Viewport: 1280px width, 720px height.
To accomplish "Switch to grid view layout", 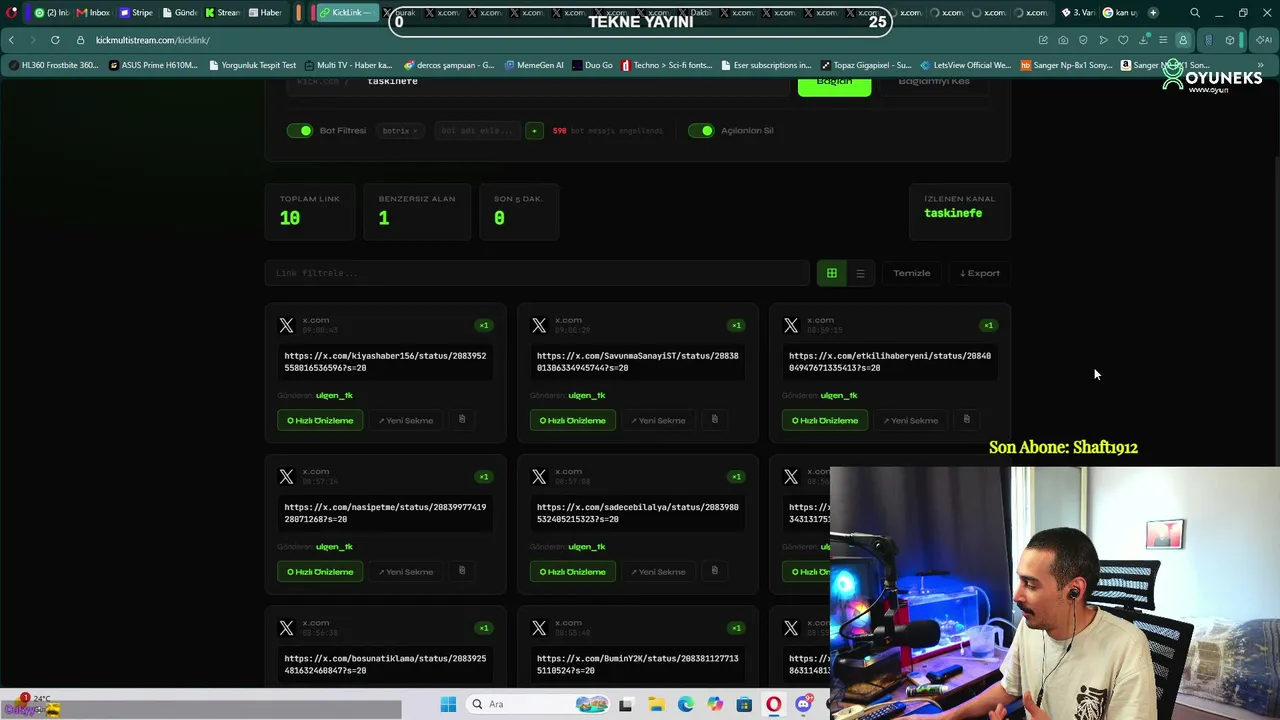I will pos(831,273).
